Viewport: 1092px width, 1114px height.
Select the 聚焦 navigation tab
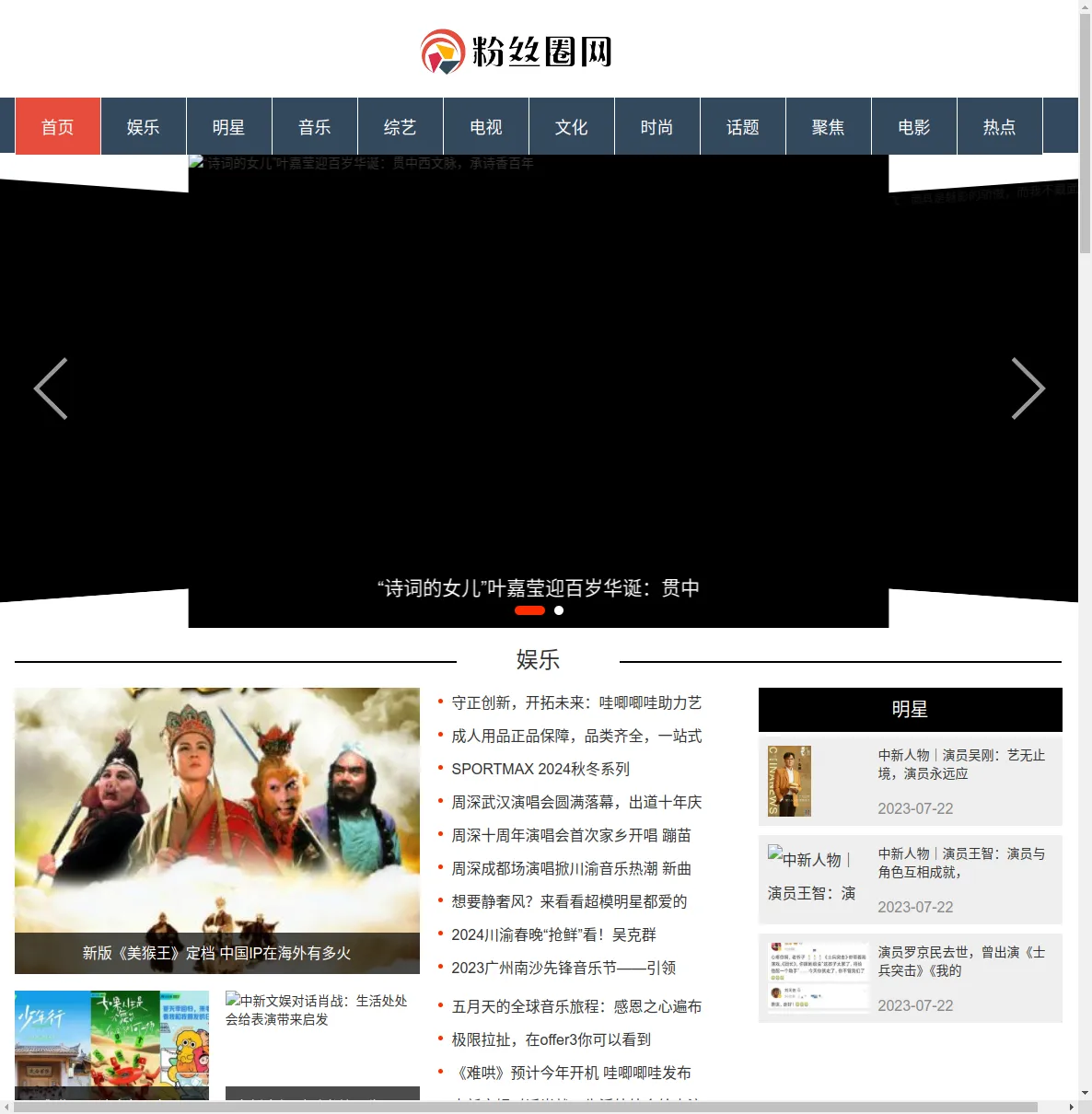(829, 127)
